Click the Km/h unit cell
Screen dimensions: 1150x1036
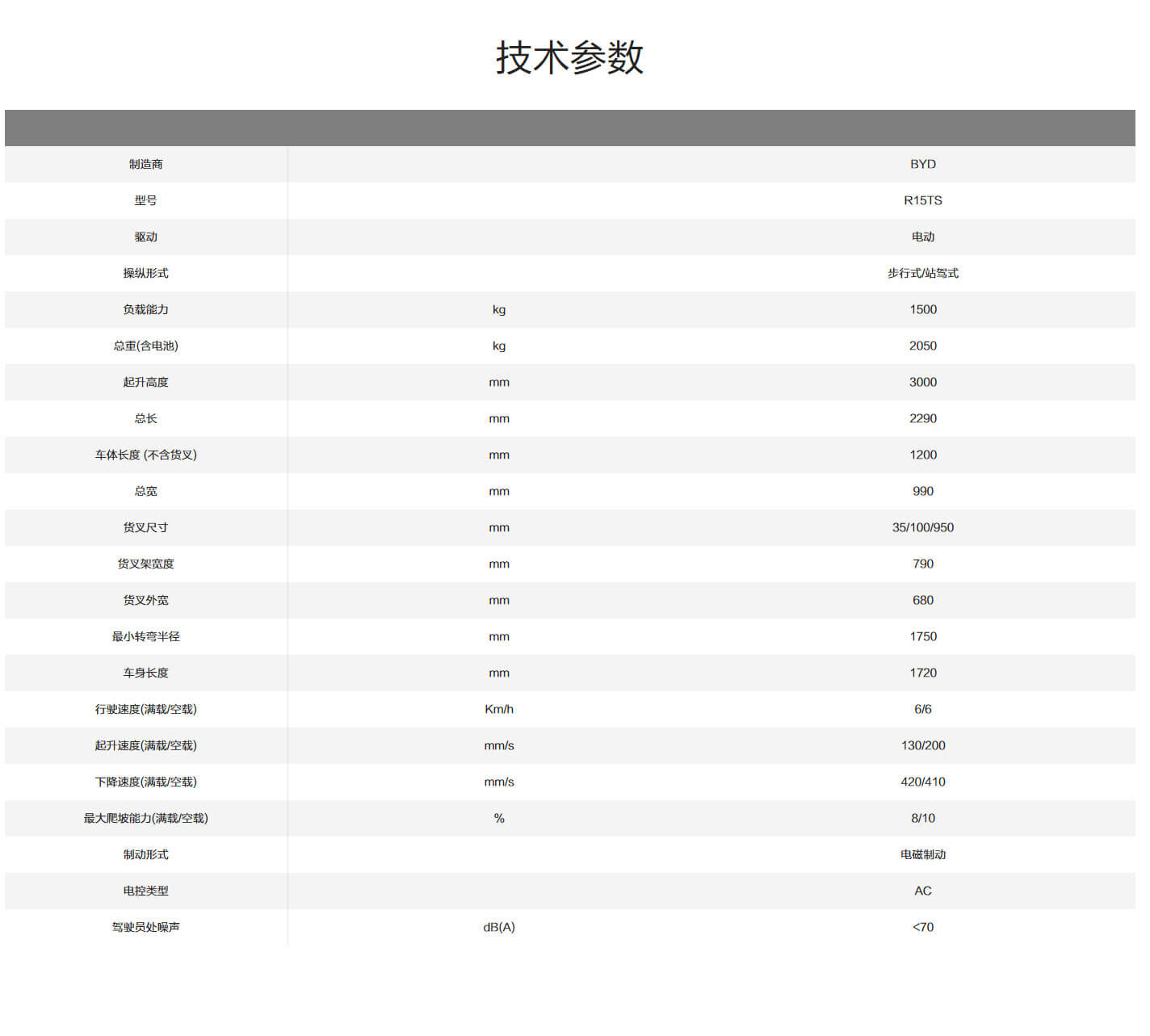click(x=498, y=709)
